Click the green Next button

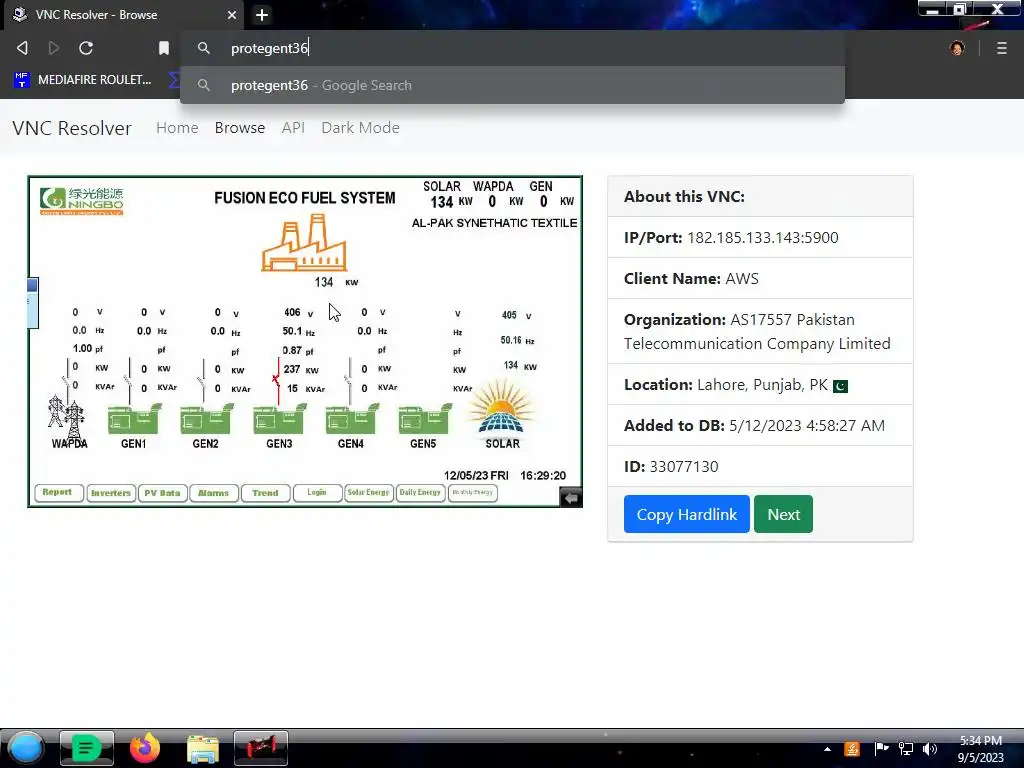[x=783, y=514]
